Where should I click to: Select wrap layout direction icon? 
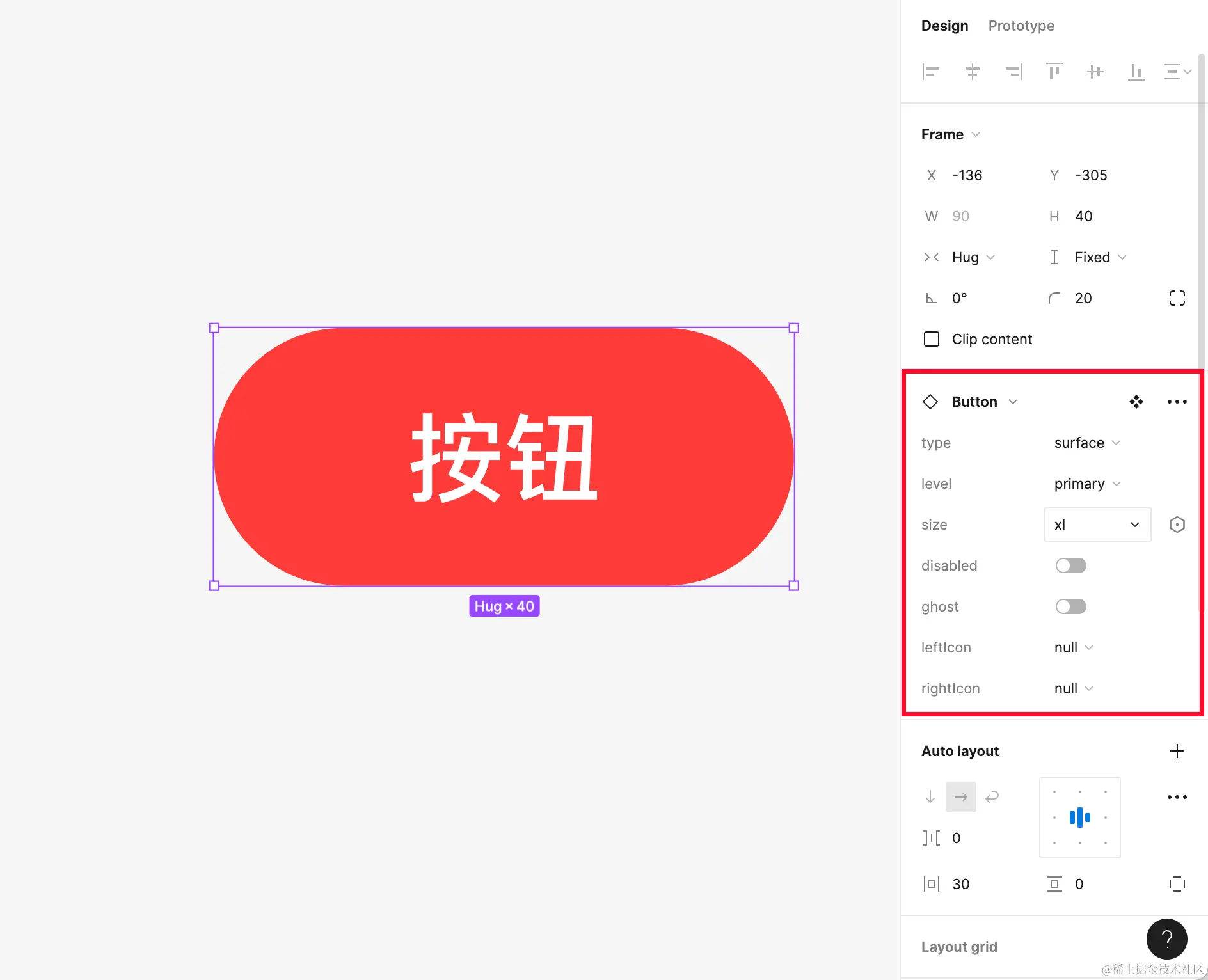[x=992, y=797]
